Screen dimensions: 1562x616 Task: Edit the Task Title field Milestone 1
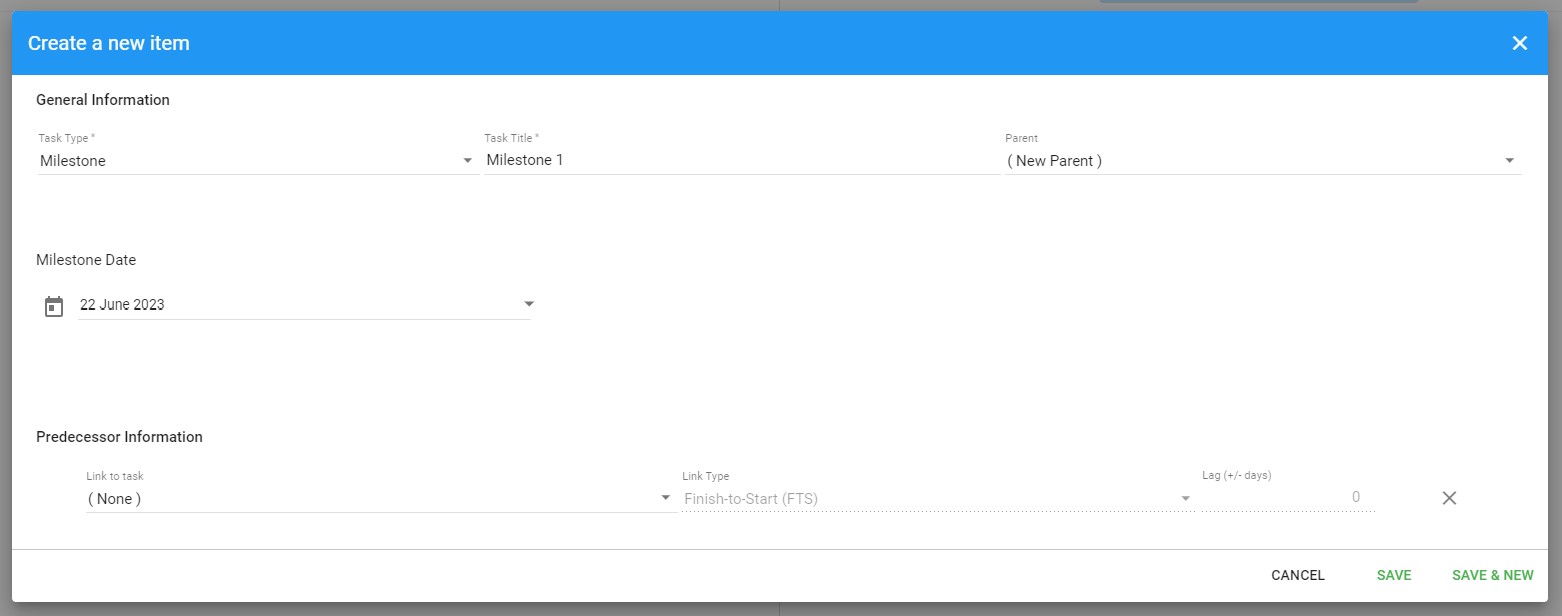pos(742,160)
